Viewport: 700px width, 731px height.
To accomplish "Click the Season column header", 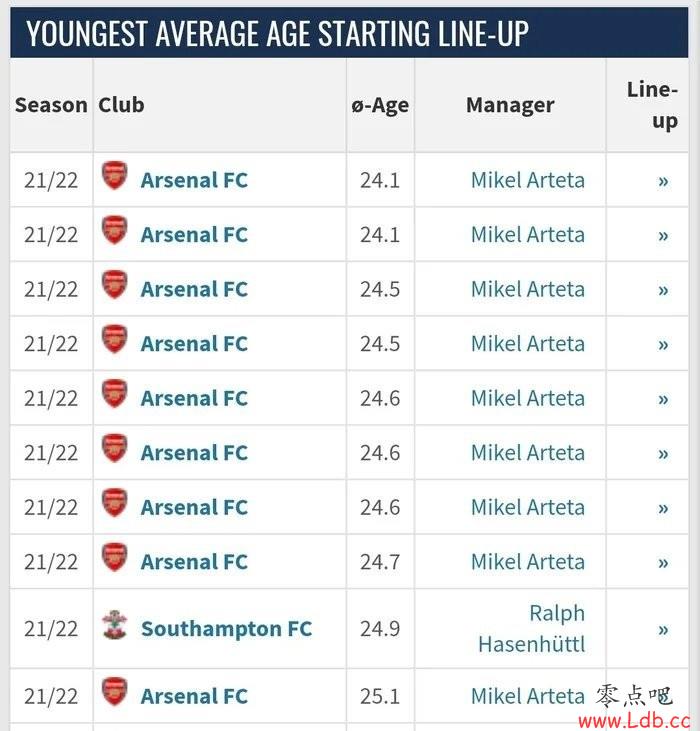I will click(x=51, y=105).
